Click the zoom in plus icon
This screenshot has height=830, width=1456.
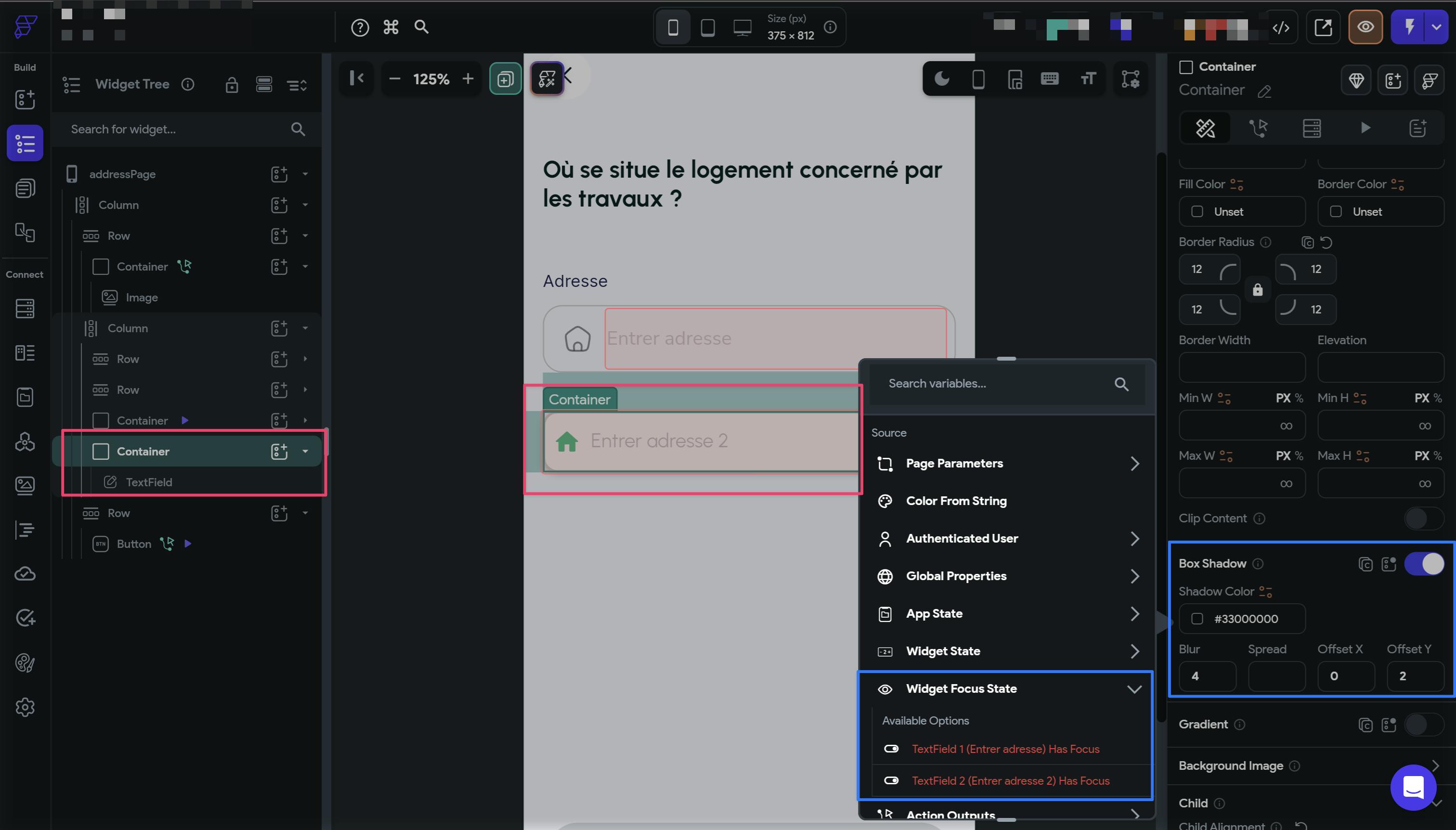(468, 78)
